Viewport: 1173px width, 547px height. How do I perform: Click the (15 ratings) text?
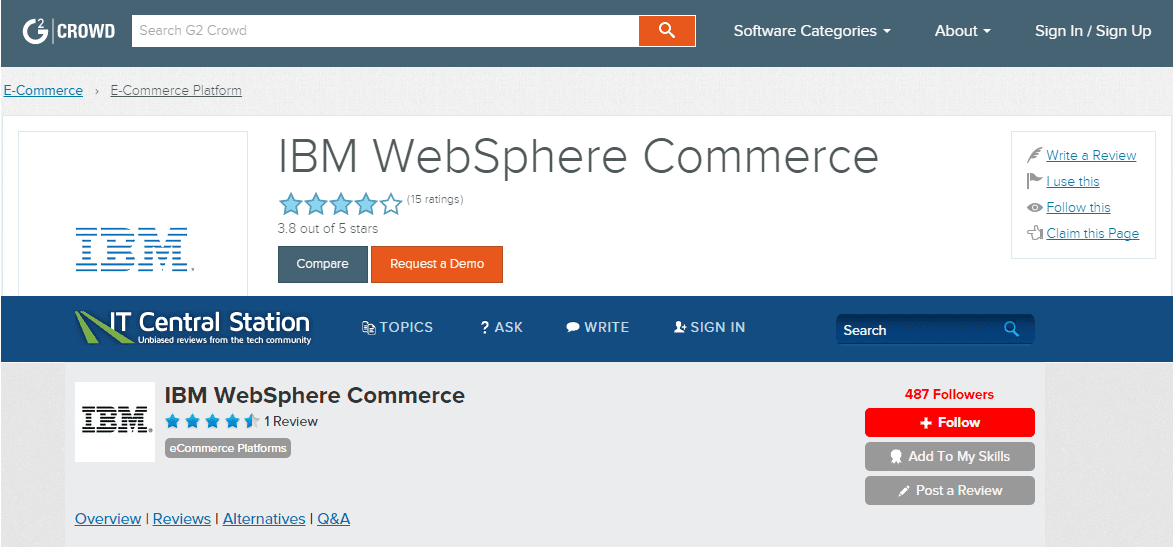tap(435, 199)
